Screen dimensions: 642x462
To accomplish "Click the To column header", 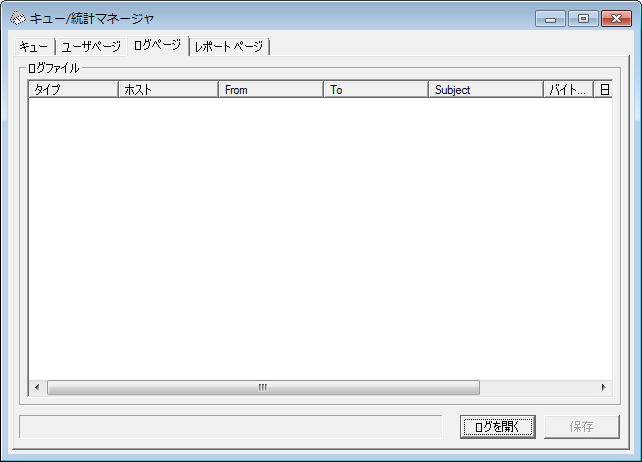I will (376, 90).
